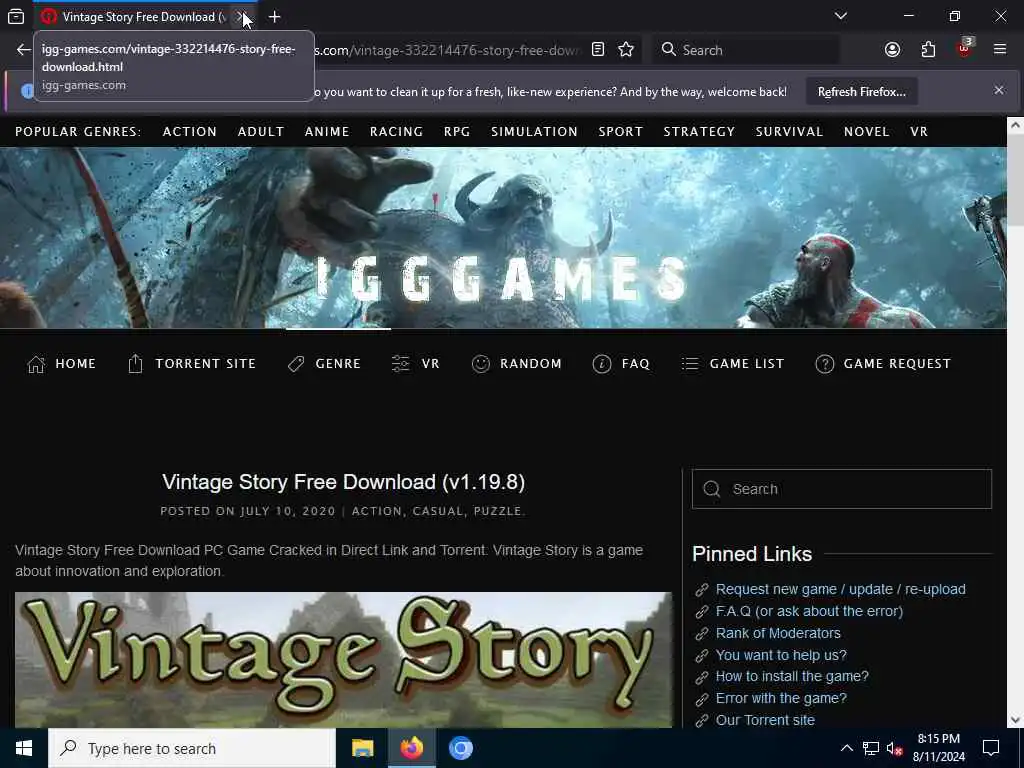Open the Windows Start menu
This screenshot has height=768, width=1024.
point(24,748)
